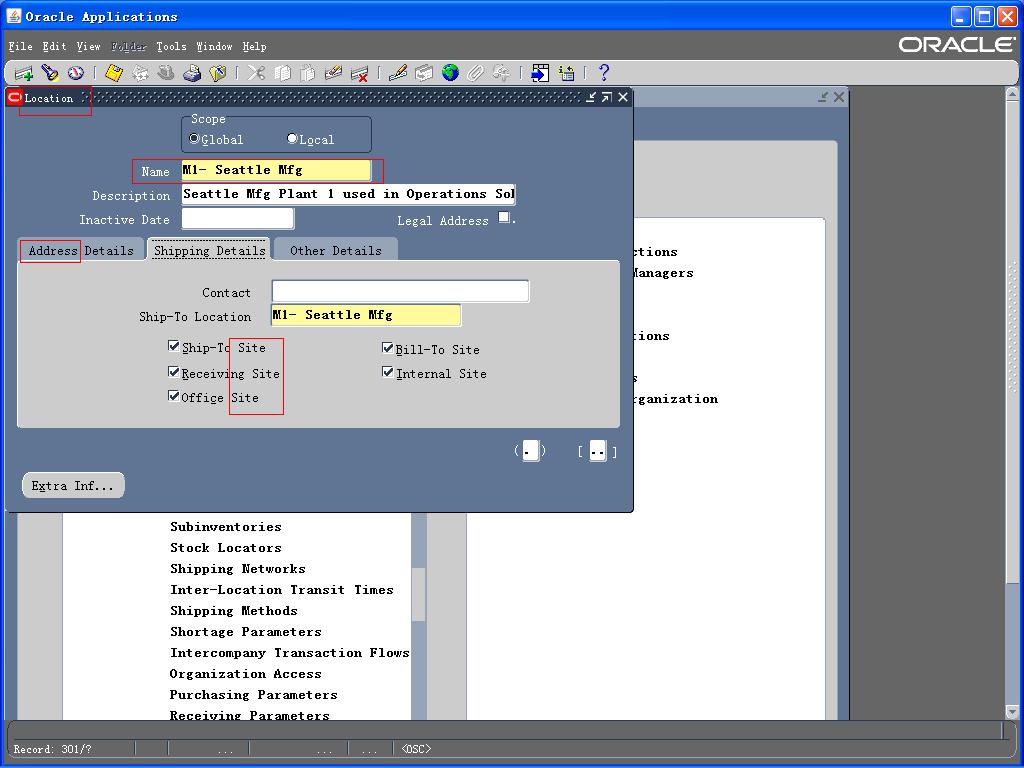The image size is (1024, 768).
Task: Click the bracketed descriptive flexfield box
Action: pos(597,451)
